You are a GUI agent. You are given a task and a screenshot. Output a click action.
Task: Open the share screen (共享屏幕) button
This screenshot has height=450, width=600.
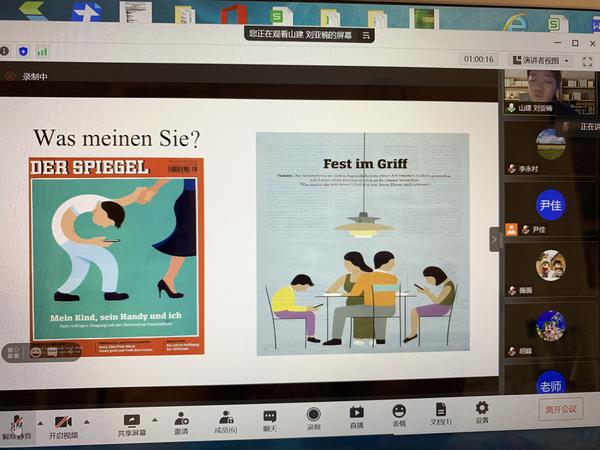point(131,424)
